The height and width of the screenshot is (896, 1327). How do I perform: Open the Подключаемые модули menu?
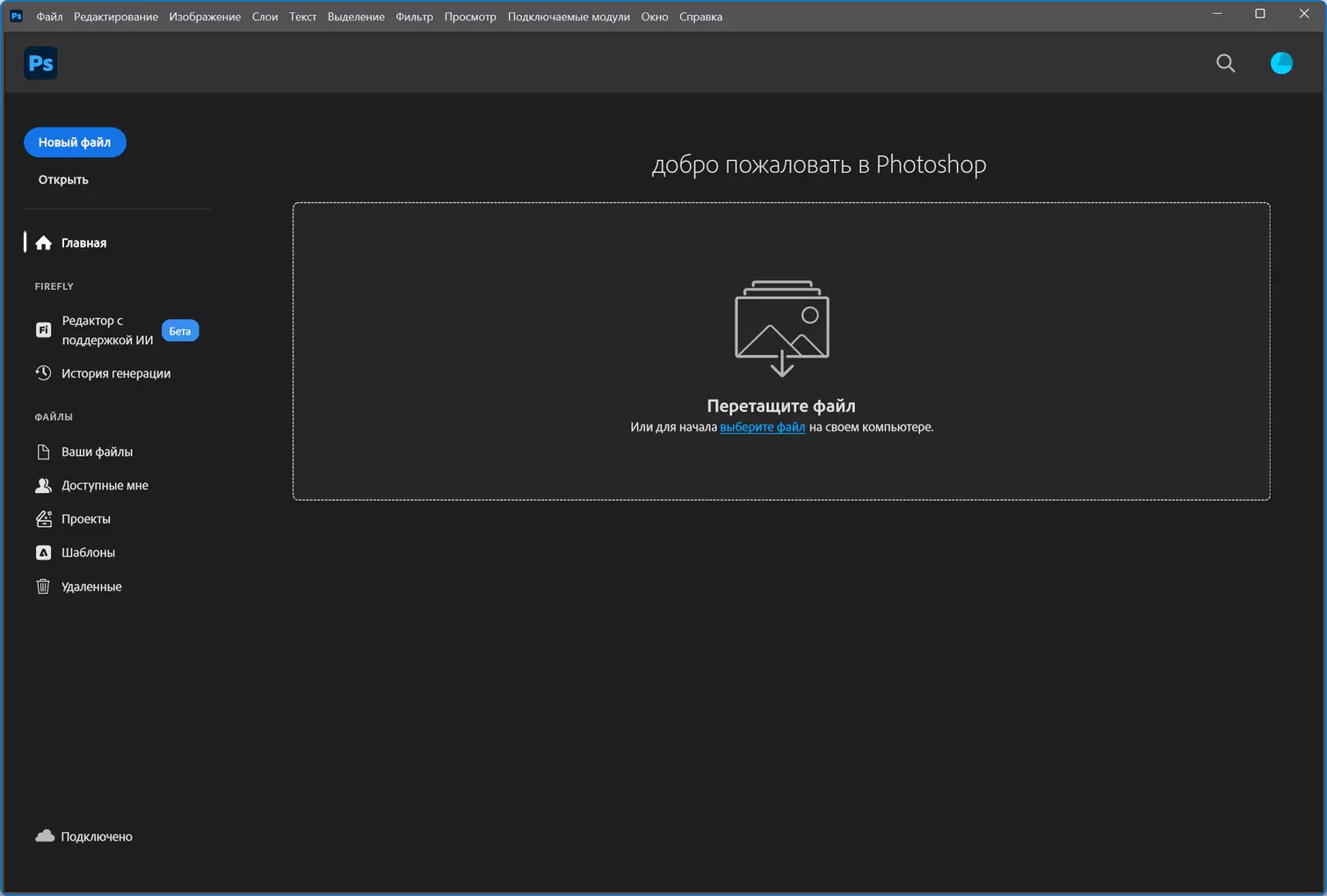(x=569, y=17)
